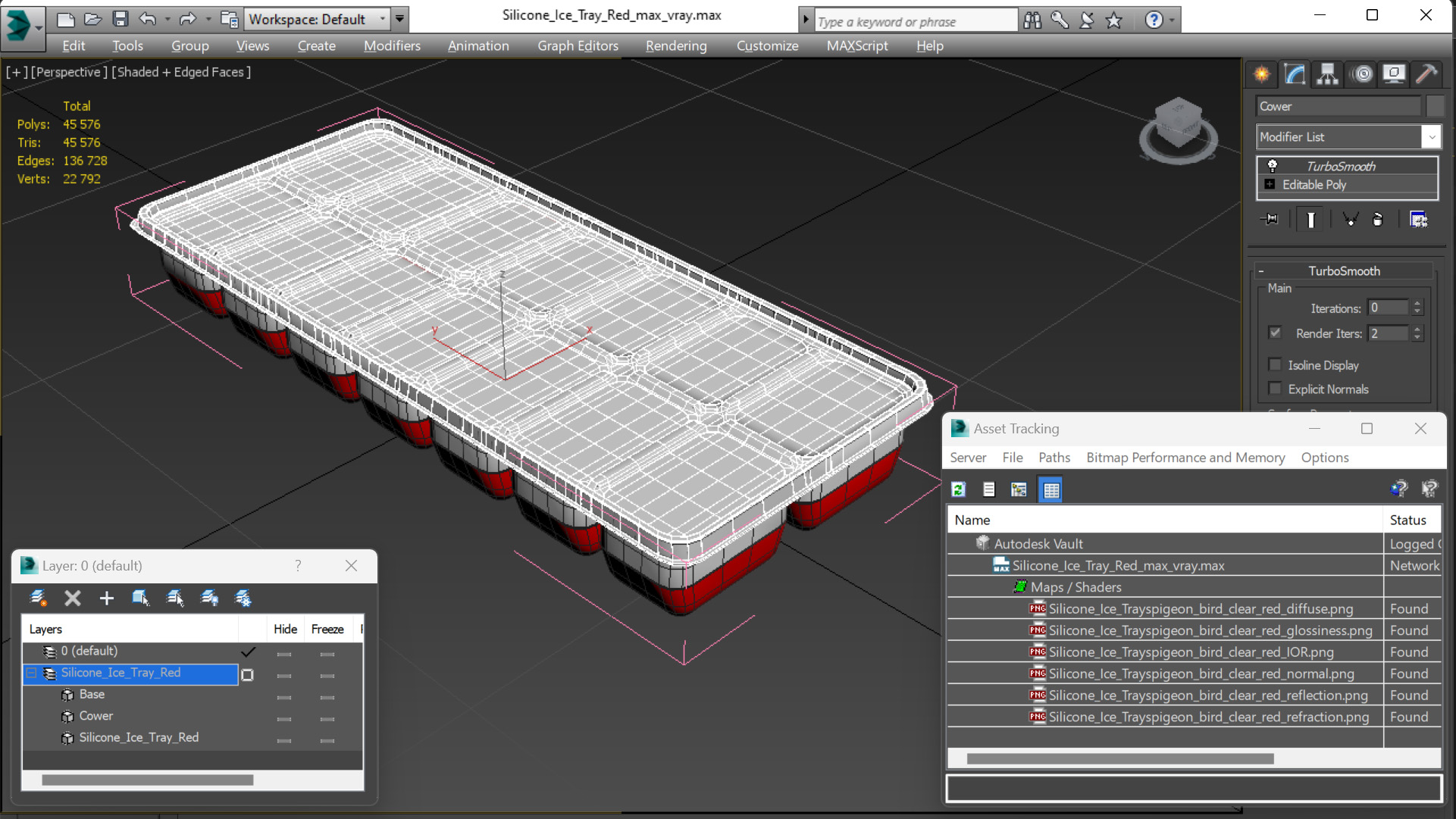Click the Name column header
The width and height of the screenshot is (1456, 819).
pyautogui.click(x=1165, y=520)
